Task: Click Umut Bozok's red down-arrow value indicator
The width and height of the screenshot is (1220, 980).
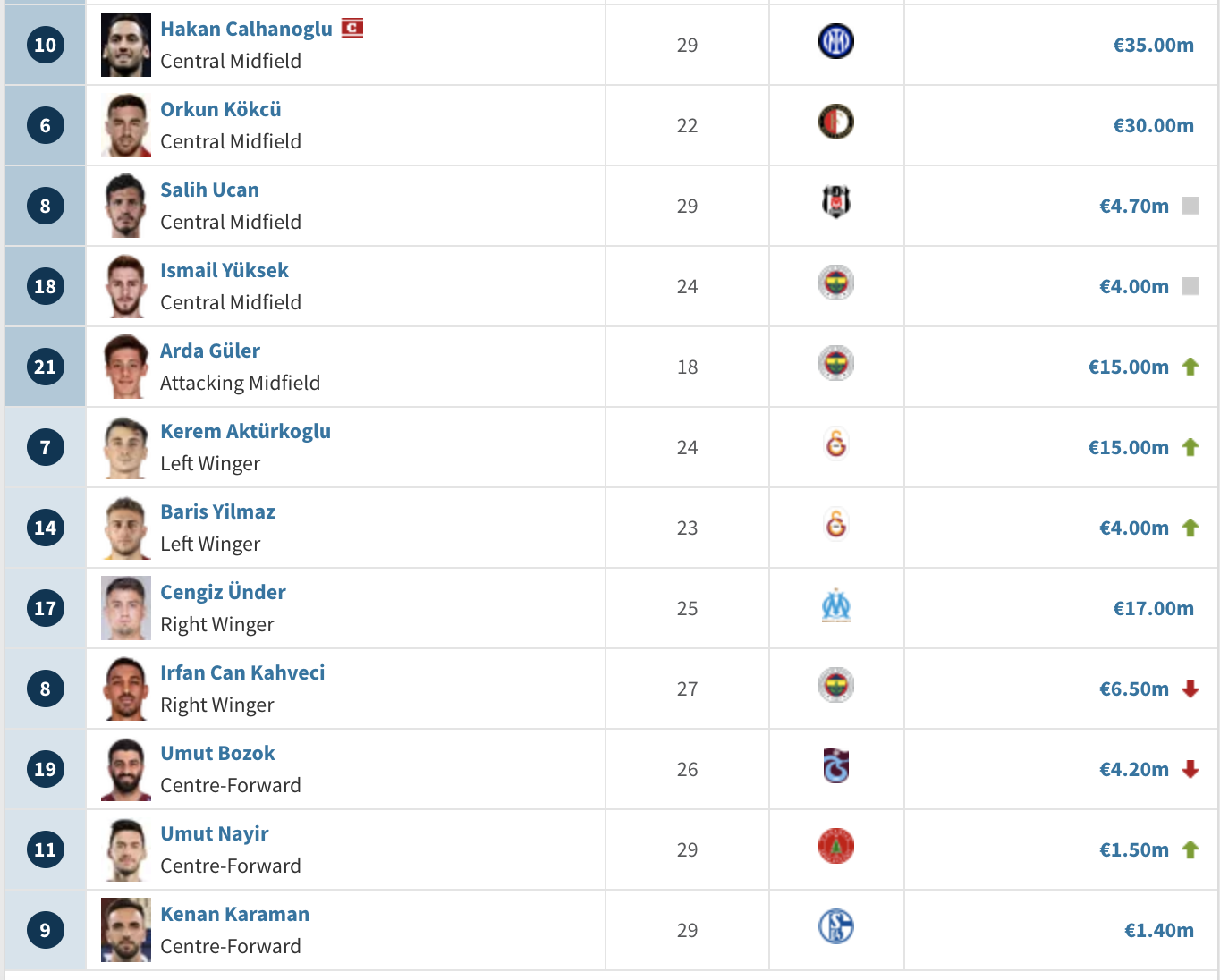Action: 1190,769
